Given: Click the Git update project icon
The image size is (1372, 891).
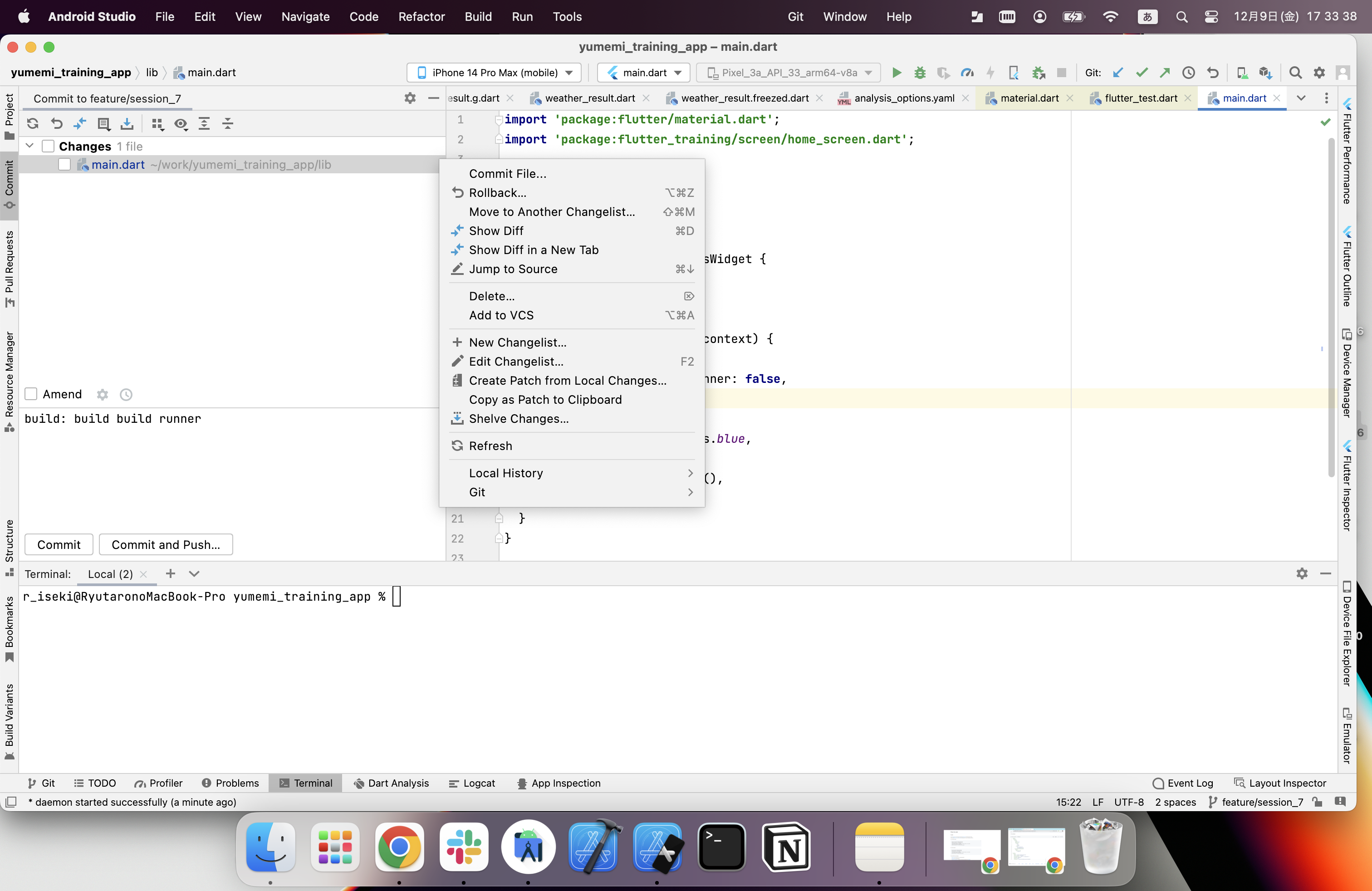Looking at the screenshot, I should coord(1118,73).
